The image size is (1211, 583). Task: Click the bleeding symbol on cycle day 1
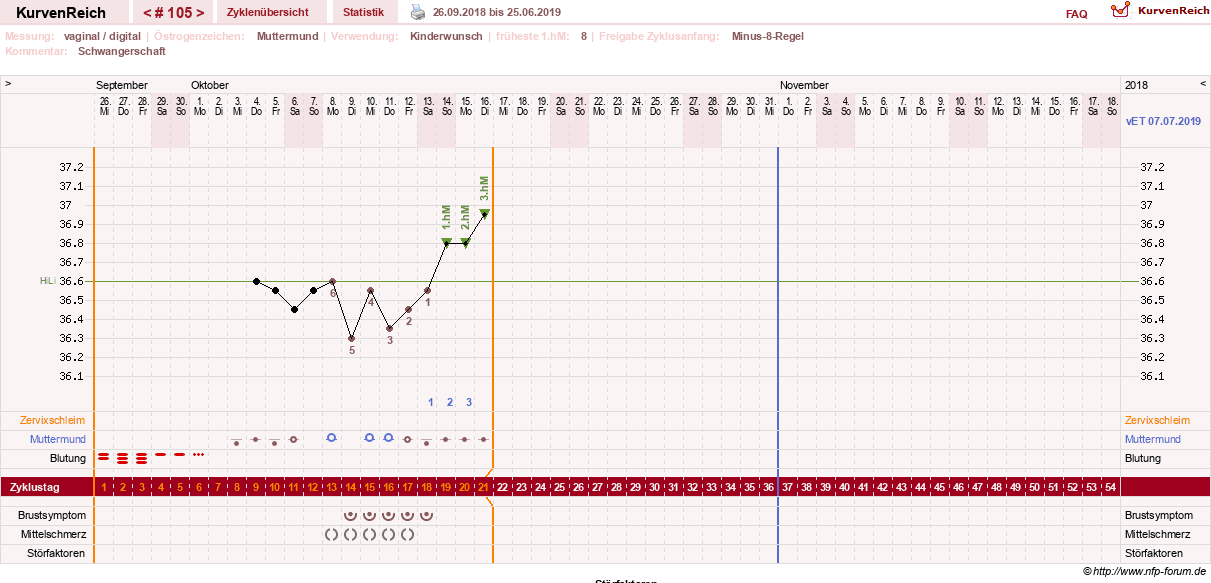tap(103, 457)
